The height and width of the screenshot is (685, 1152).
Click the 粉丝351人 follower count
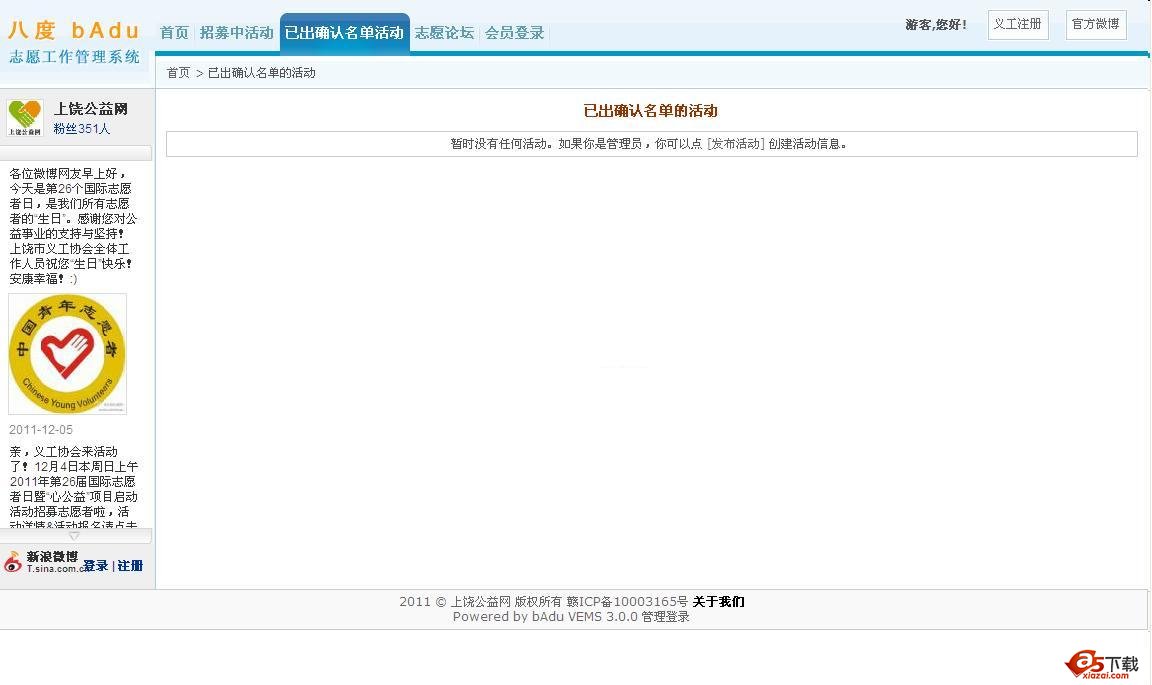point(82,129)
